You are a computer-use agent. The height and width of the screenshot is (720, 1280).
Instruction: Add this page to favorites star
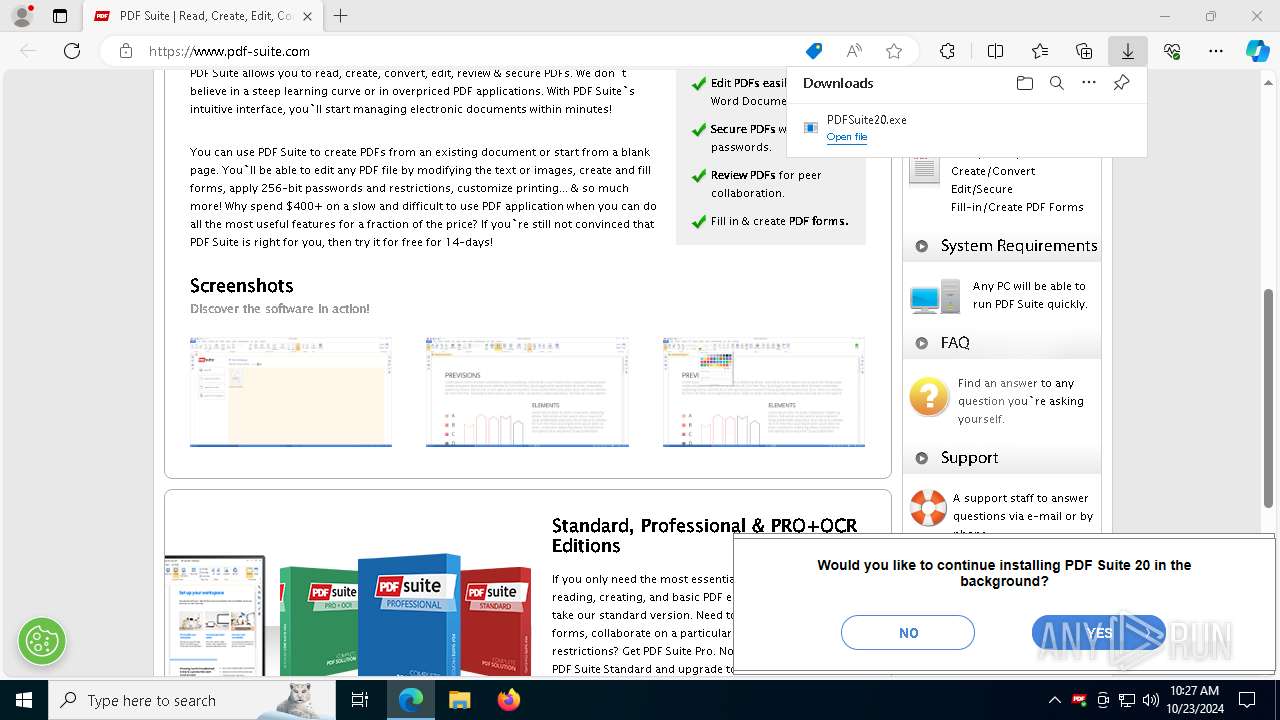(x=894, y=51)
